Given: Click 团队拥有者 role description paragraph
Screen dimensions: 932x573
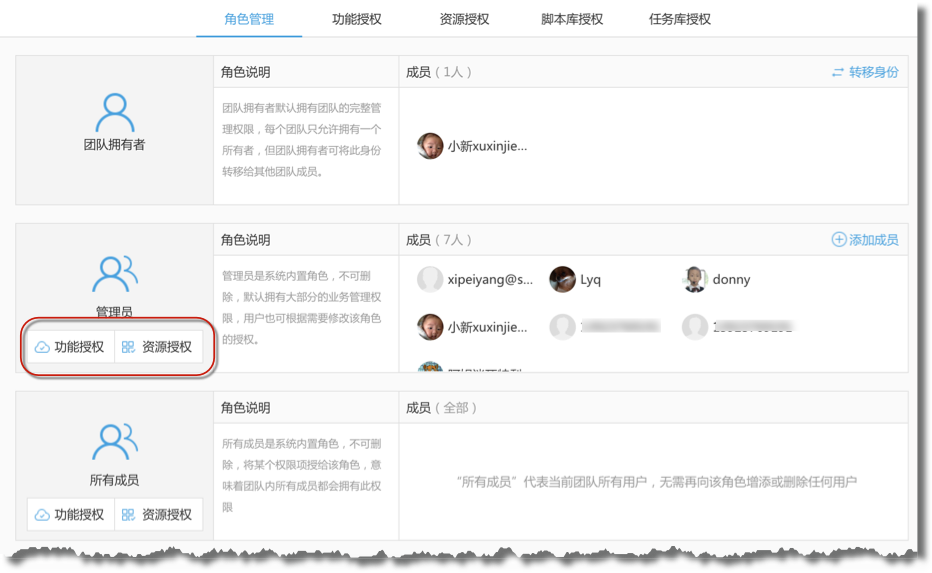Looking at the screenshot, I should pyautogui.click(x=302, y=140).
